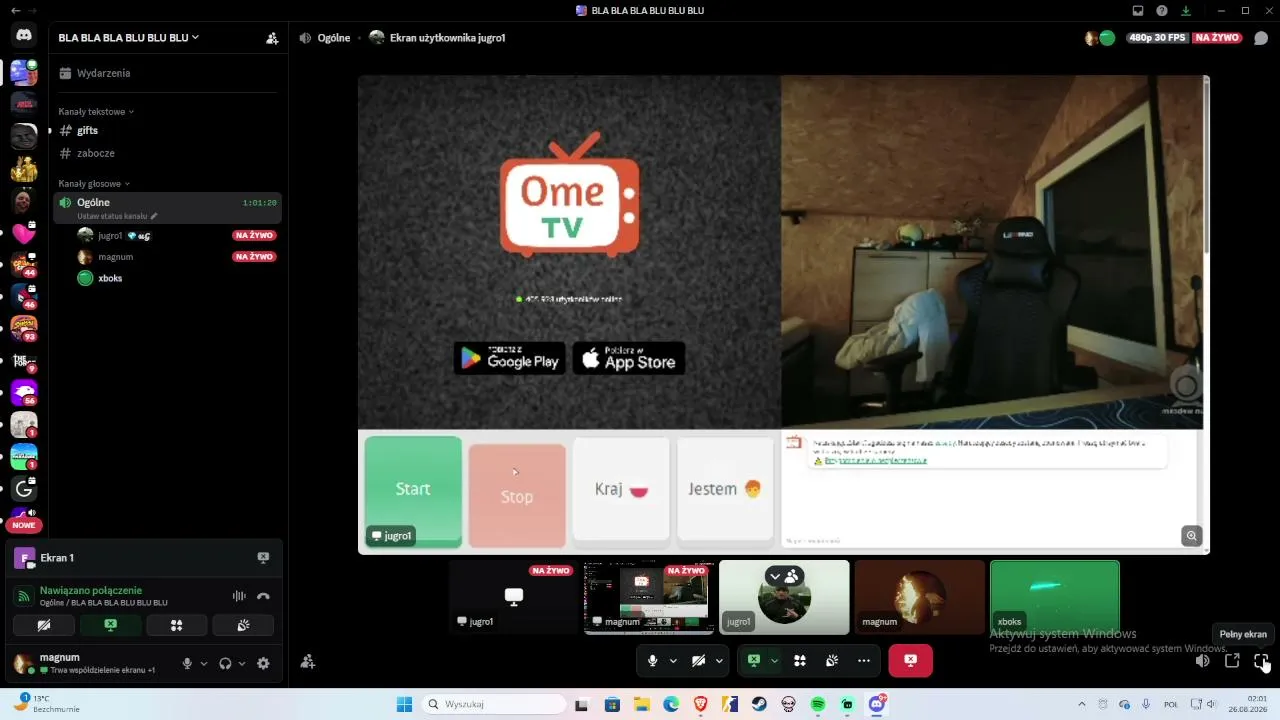Turn on camera in bottom call bar

coord(699,661)
